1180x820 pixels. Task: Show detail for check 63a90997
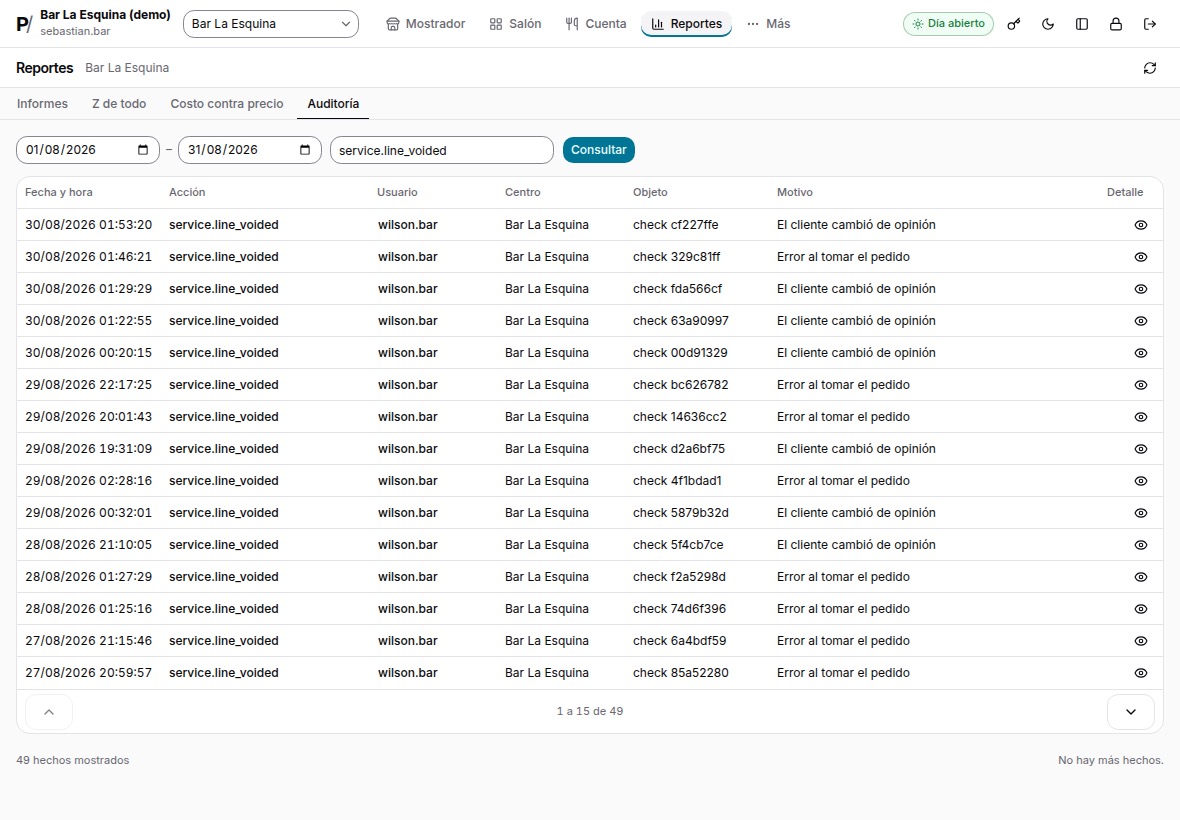[1140, 321]
